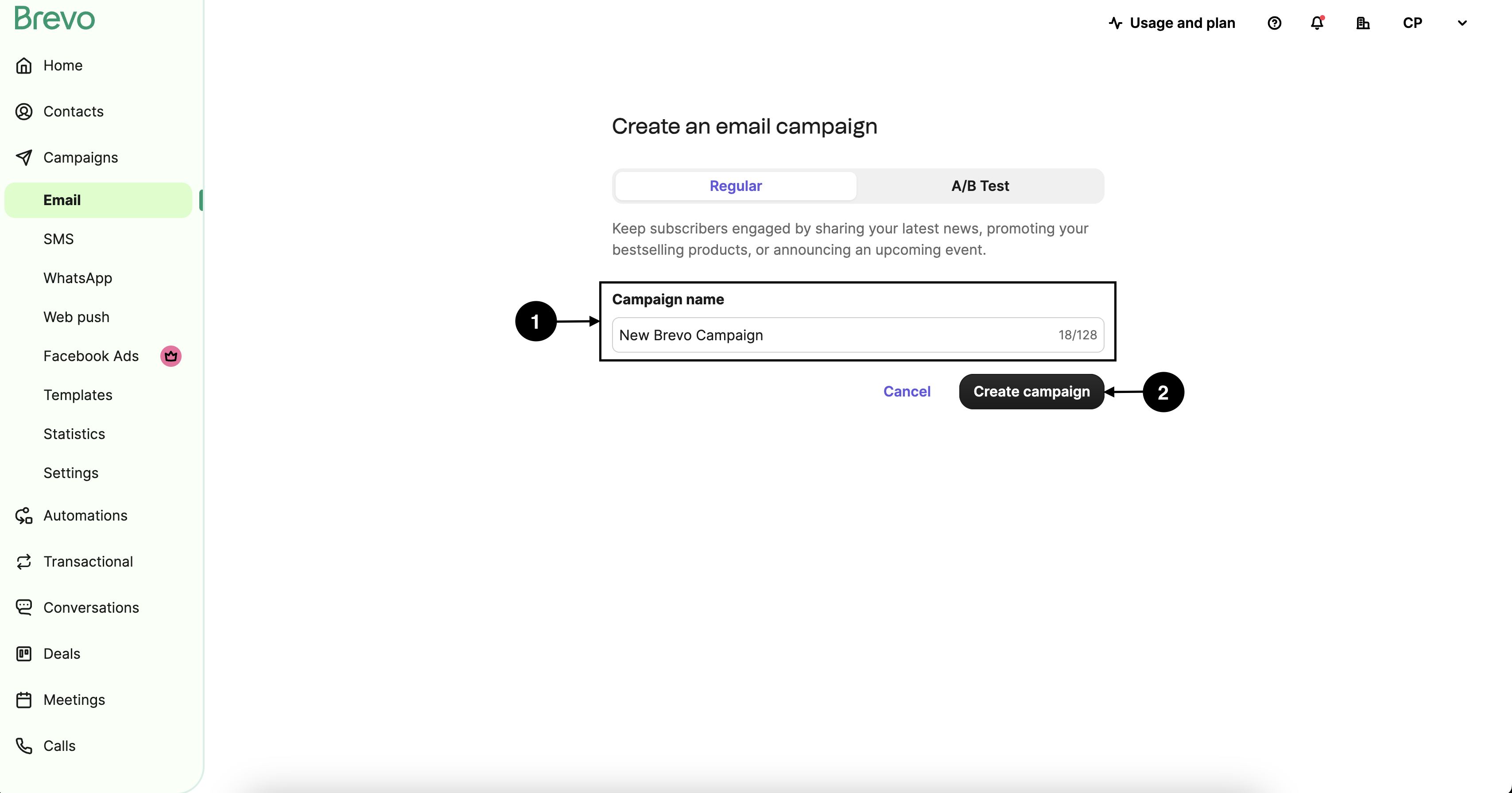The height and width of the screenshot is (793, 1512).
Task: Click the Contacts person icon
Action: tap(23, 112)
